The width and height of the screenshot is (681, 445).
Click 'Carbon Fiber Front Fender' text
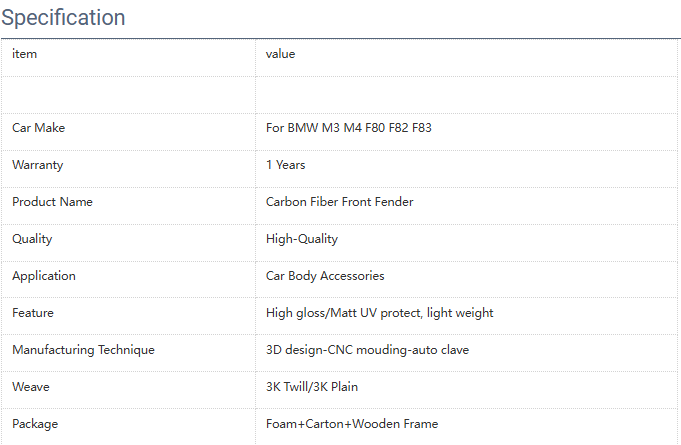[x=339, y=202]
